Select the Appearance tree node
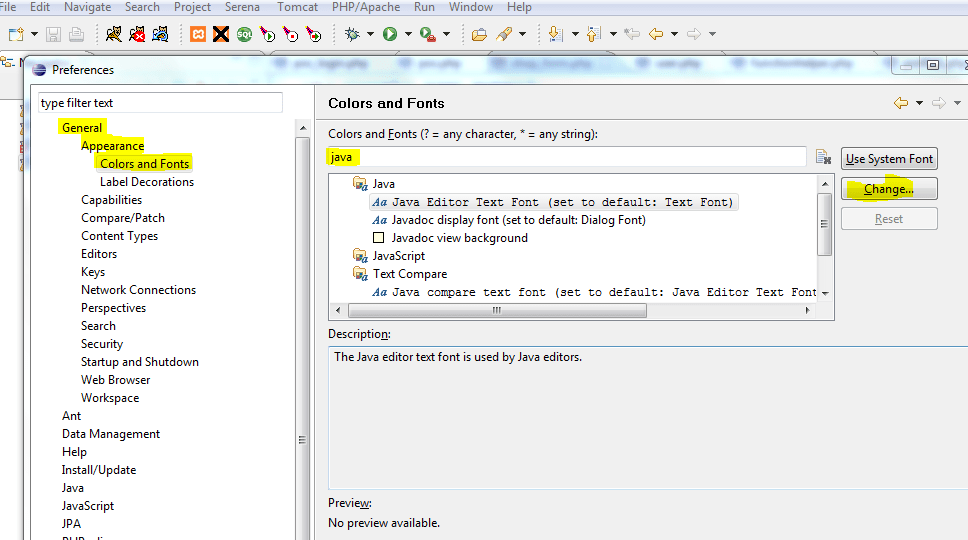Viewport: 968px width, 540px height. [x=112, y=146]
